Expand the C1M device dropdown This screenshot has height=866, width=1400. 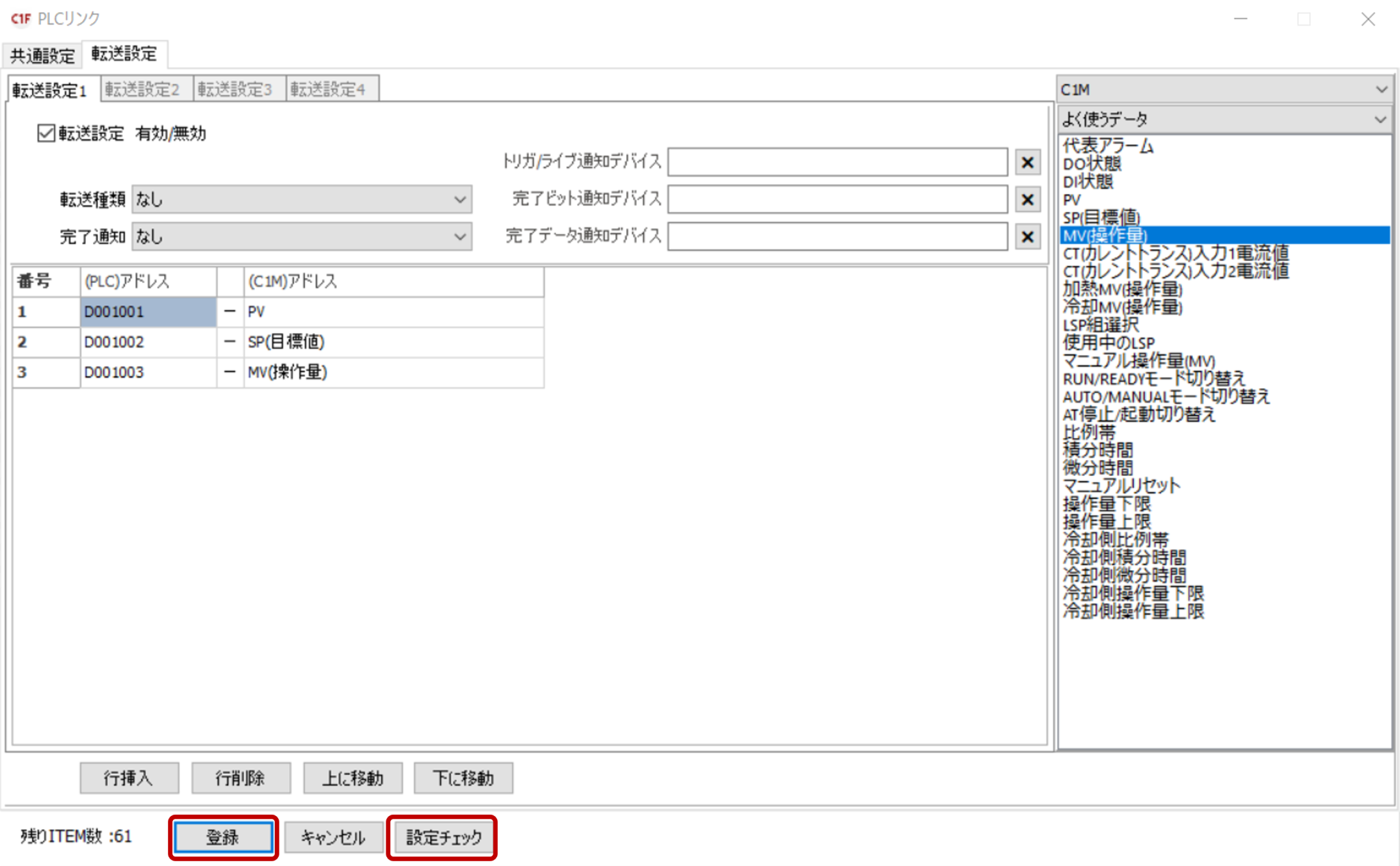(1224, 90)
